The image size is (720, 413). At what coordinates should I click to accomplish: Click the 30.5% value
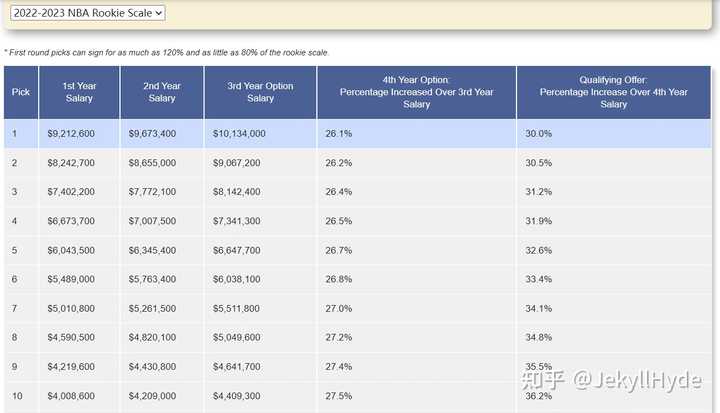pos(539,163)
